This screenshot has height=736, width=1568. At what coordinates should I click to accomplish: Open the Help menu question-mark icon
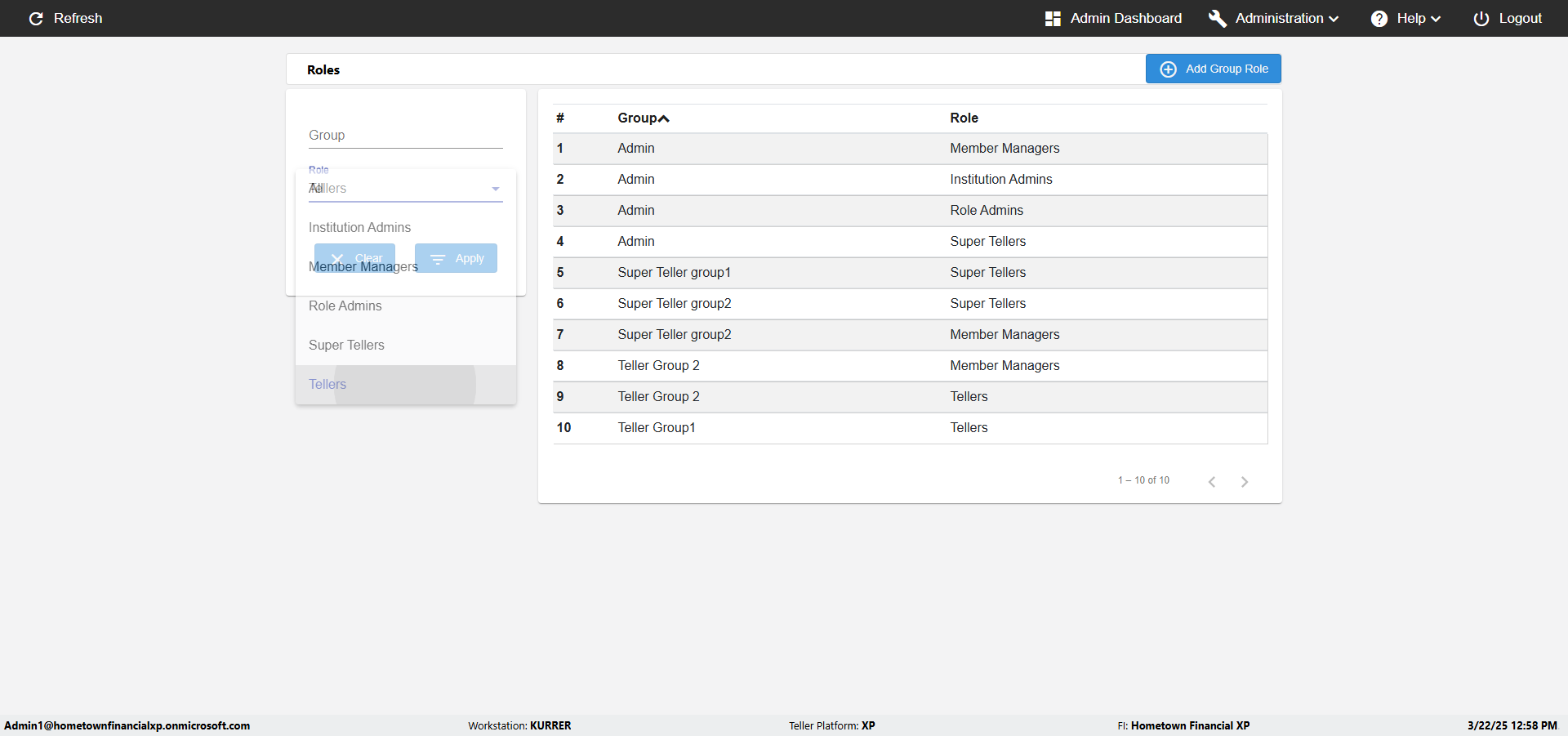pyautogui.click(x=1379, y=18)
